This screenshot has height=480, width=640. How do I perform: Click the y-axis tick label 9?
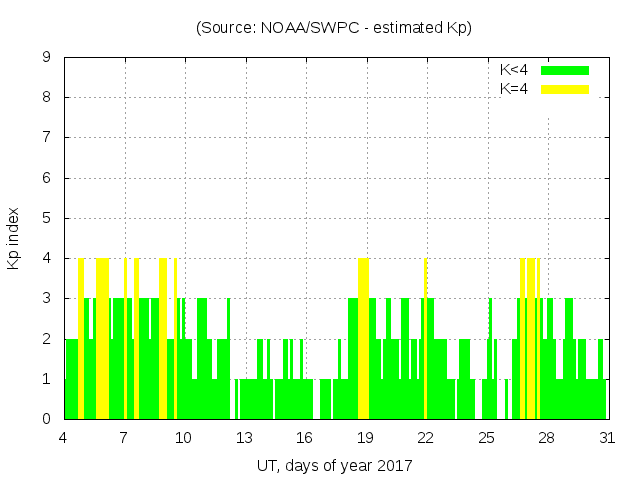coord(46,58)
